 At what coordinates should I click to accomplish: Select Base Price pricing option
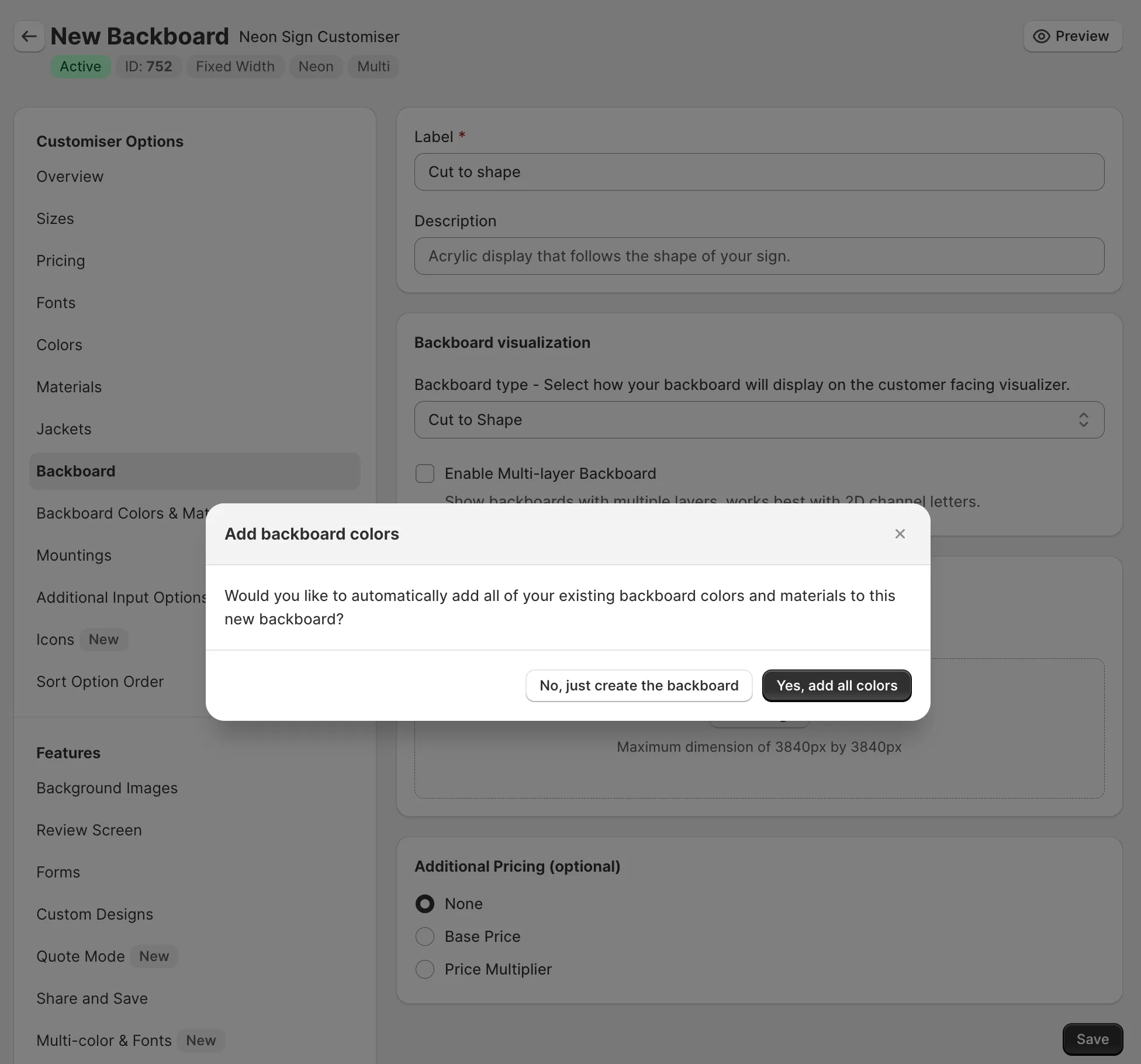(x=424, y=936)
